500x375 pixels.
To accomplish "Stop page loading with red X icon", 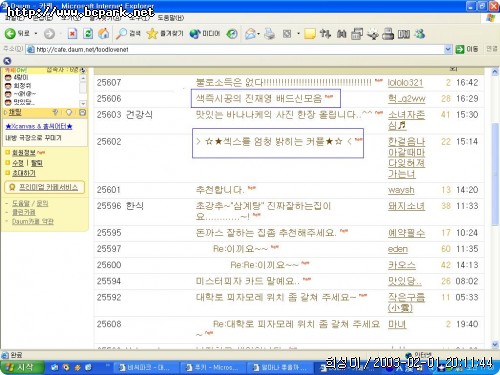I will [x=72, y=34].
